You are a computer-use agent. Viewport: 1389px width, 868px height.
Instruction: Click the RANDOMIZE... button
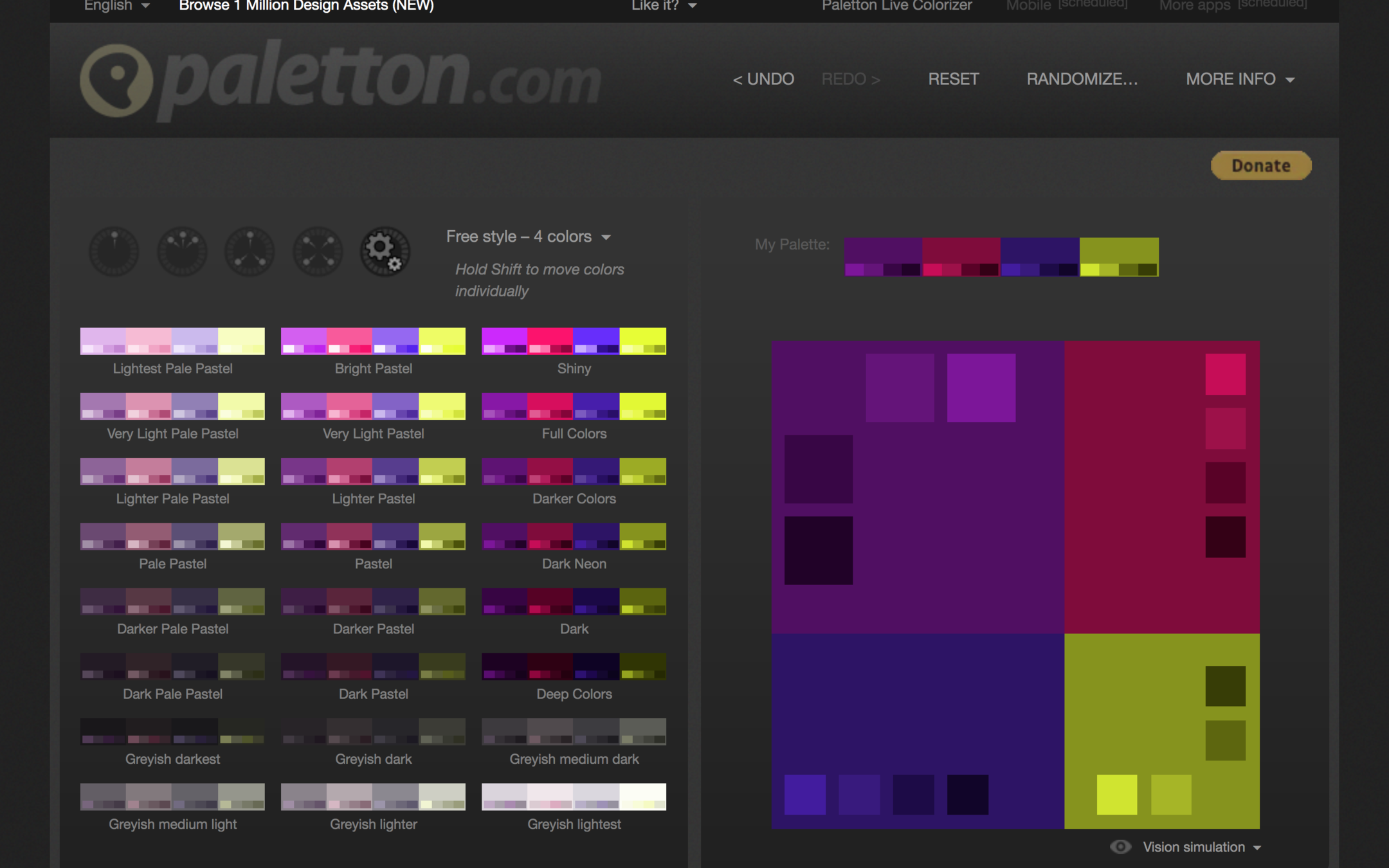[x=1082, y=79]
